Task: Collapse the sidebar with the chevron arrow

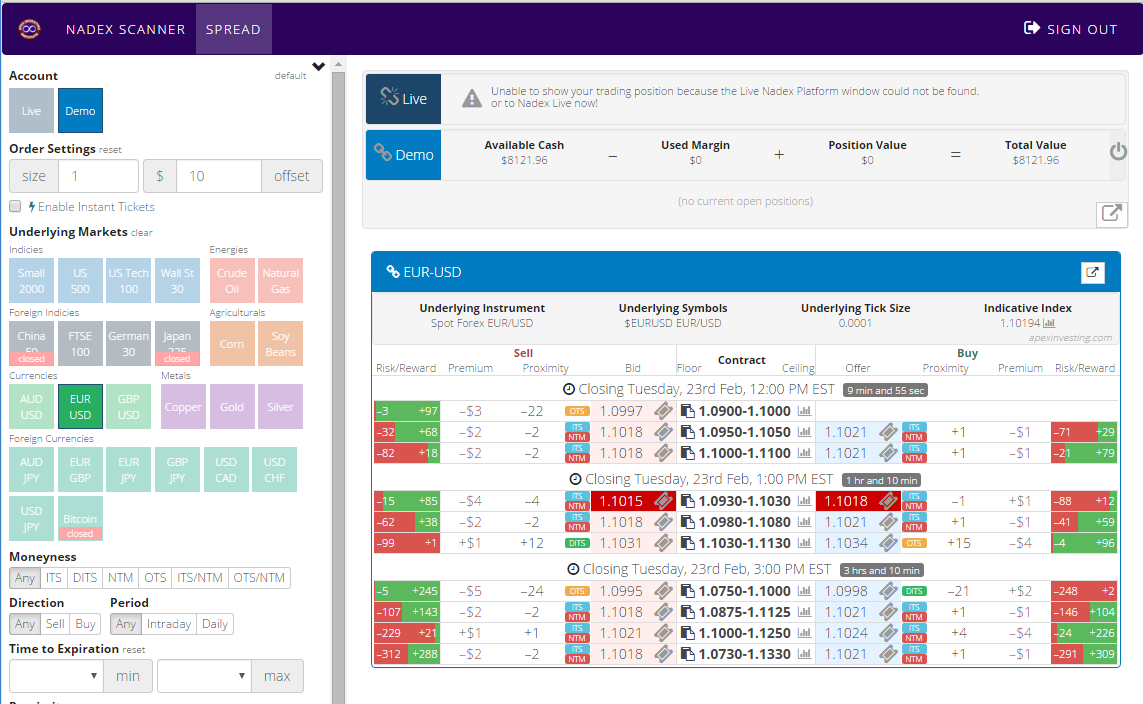Action: pos(319,68)
